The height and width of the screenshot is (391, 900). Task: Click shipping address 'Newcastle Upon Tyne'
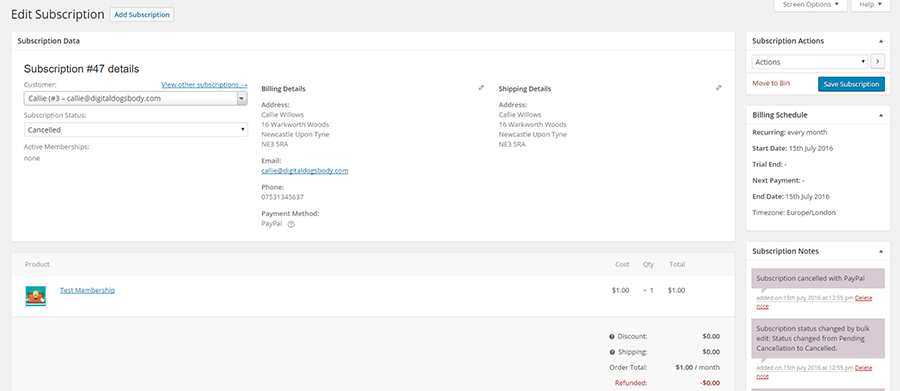coord(533,134)
